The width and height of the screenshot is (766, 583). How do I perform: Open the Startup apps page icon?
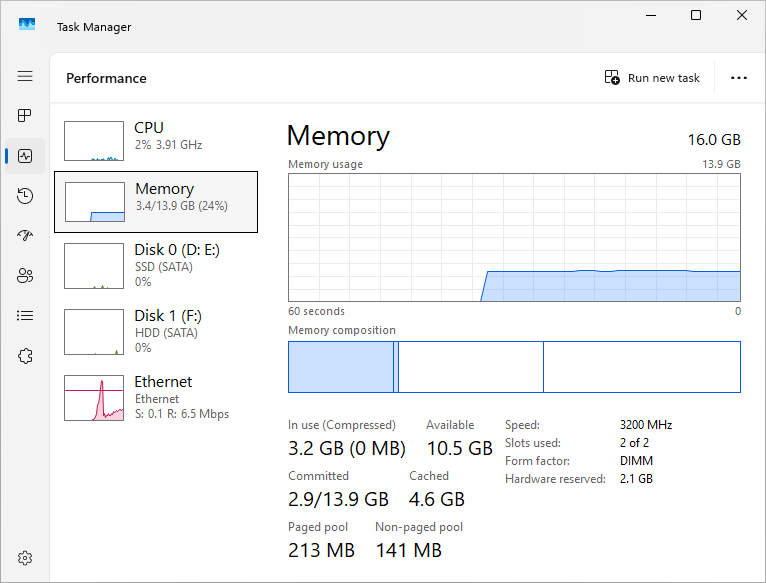(25, 236)
